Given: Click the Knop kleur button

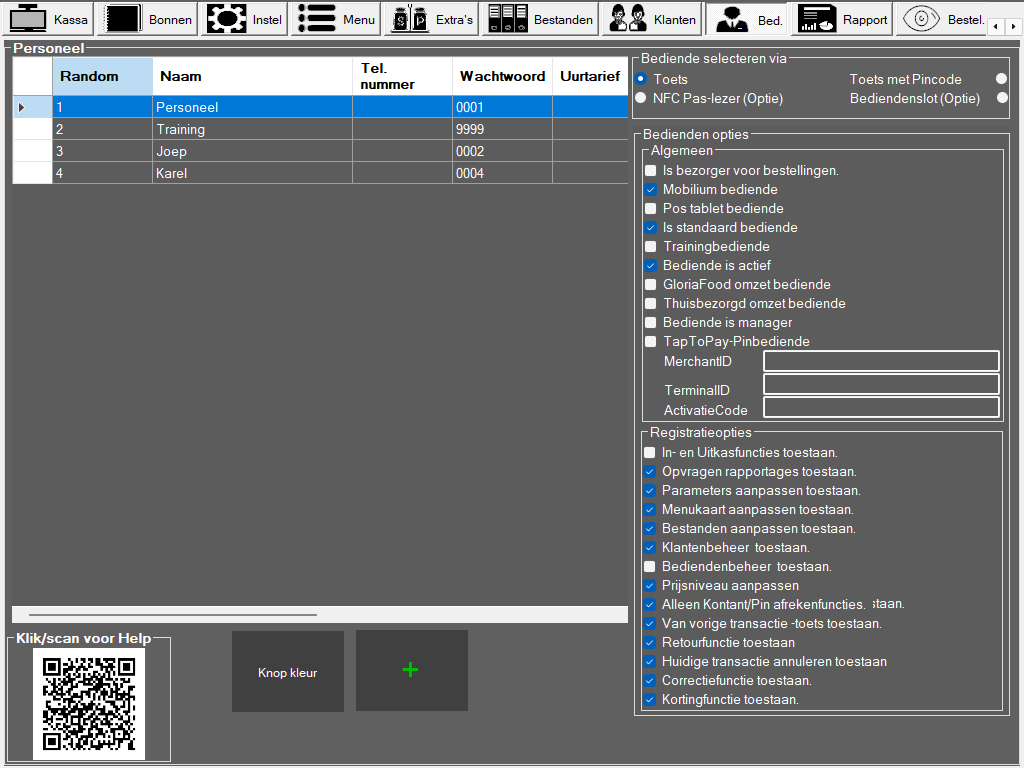Looking at the screenshot, I should (x=287, y=672).
